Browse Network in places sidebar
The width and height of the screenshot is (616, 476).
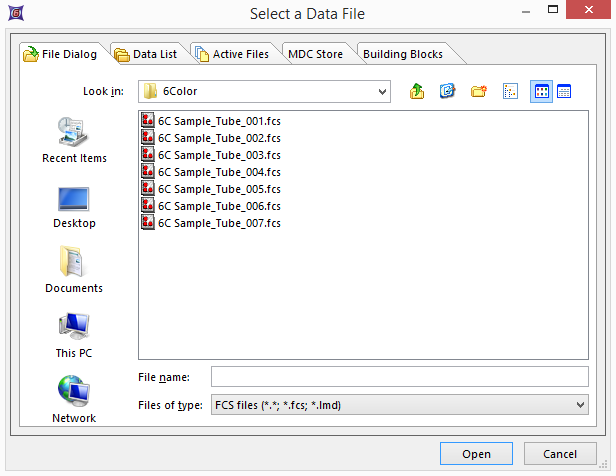(x=74, y=400)
